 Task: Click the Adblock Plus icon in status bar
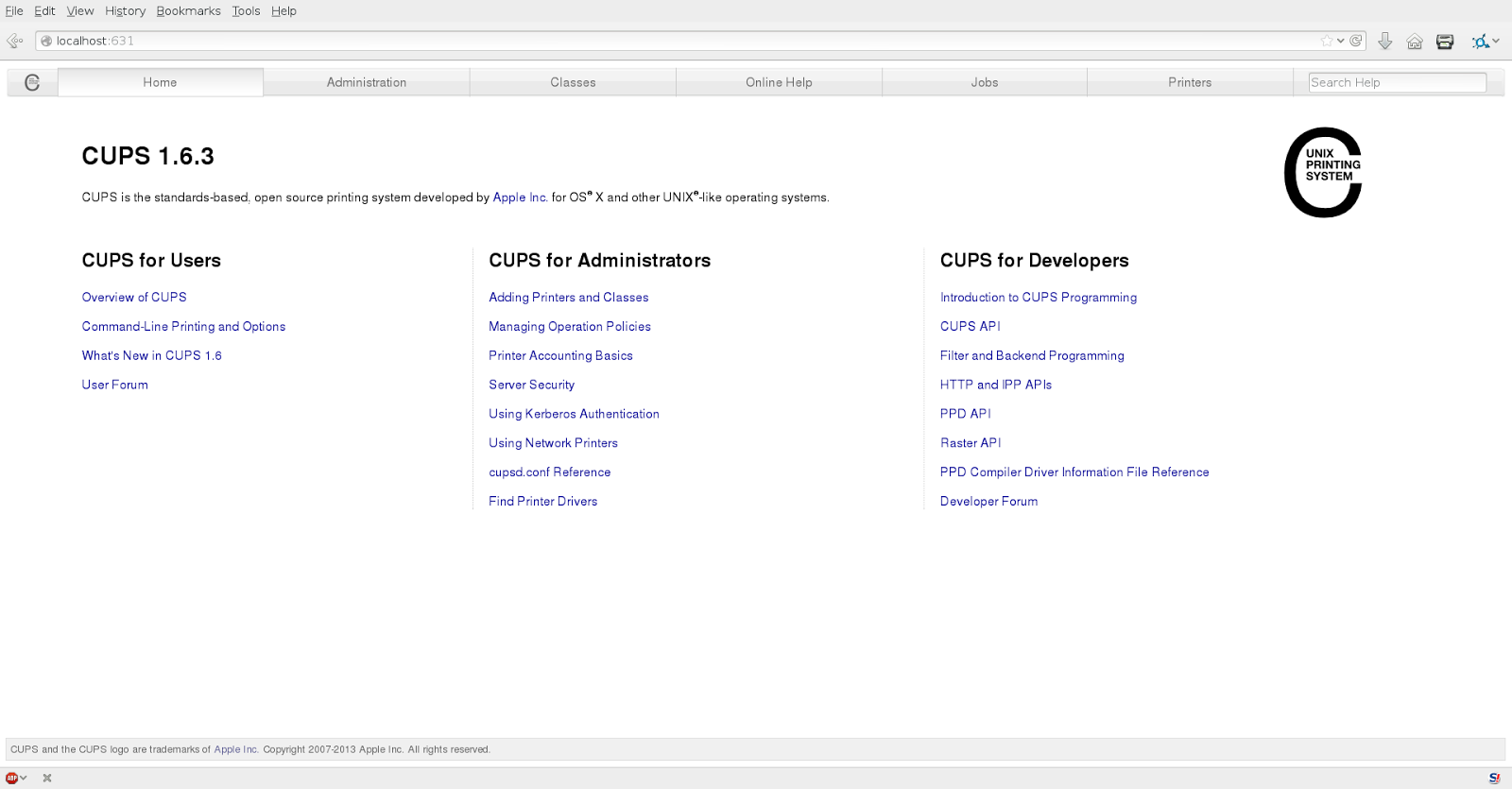click(x=11, y=778)
